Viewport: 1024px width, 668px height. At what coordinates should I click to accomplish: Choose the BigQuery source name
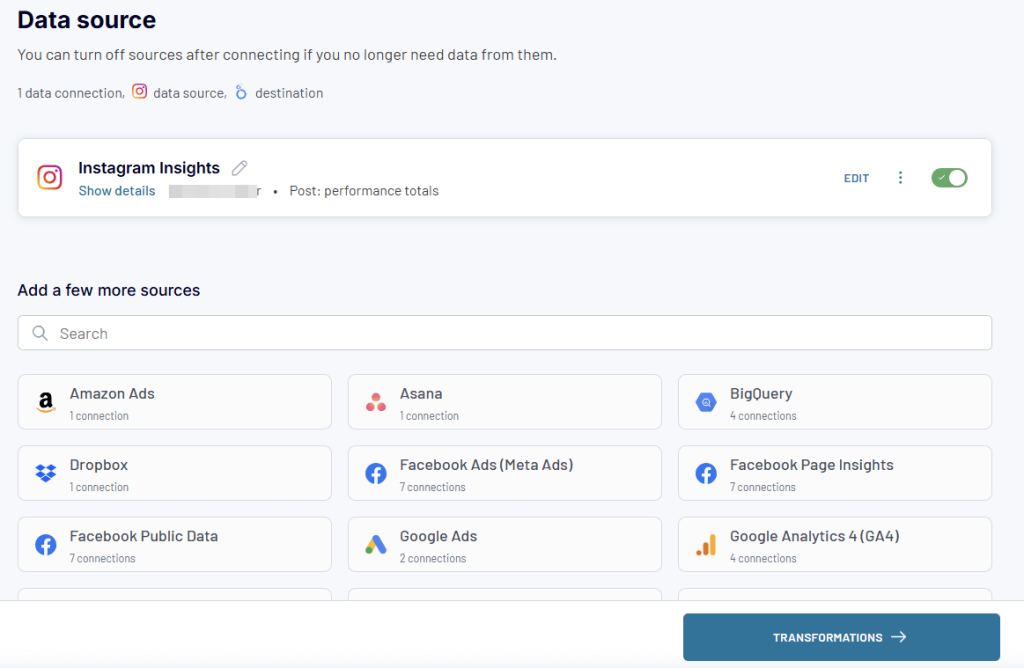(761, 394)
